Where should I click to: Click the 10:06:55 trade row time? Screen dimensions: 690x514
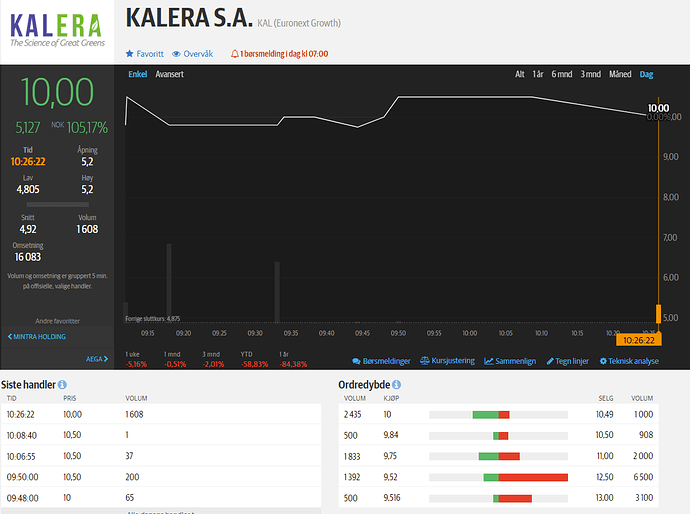point(21,457)
